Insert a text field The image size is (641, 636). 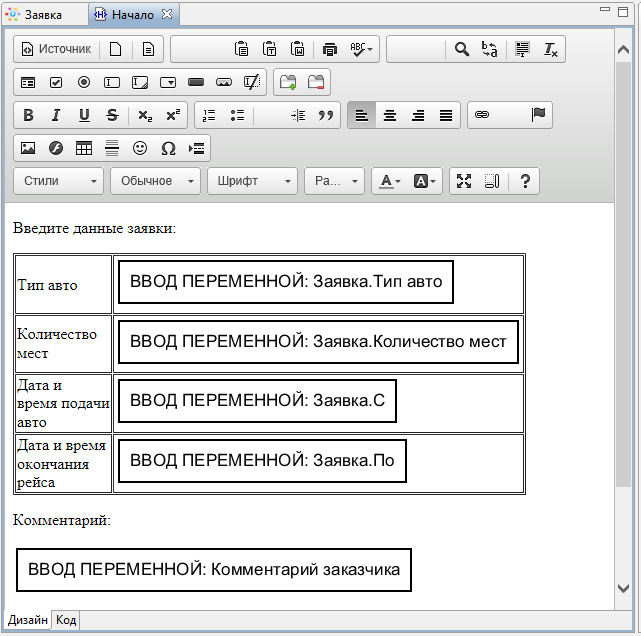pyautogui.click(x=112, y=83)
